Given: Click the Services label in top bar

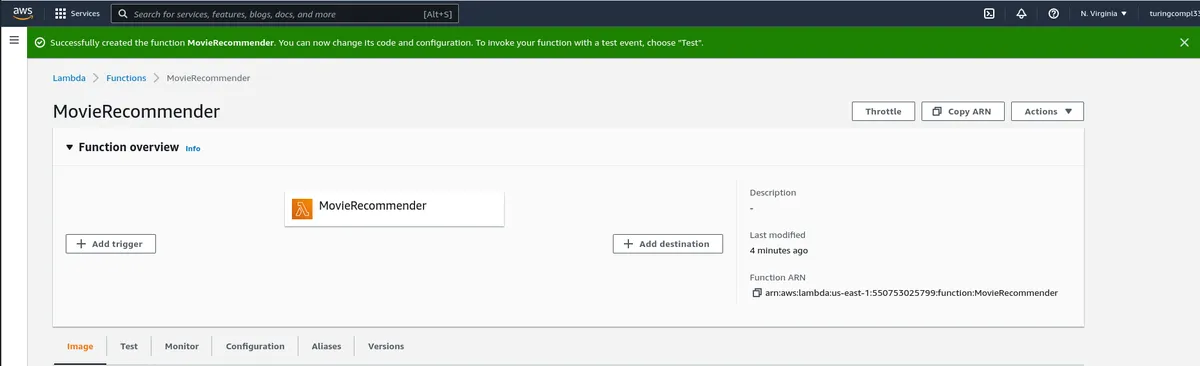Looking at the screenshot, I should pos(85,14).
